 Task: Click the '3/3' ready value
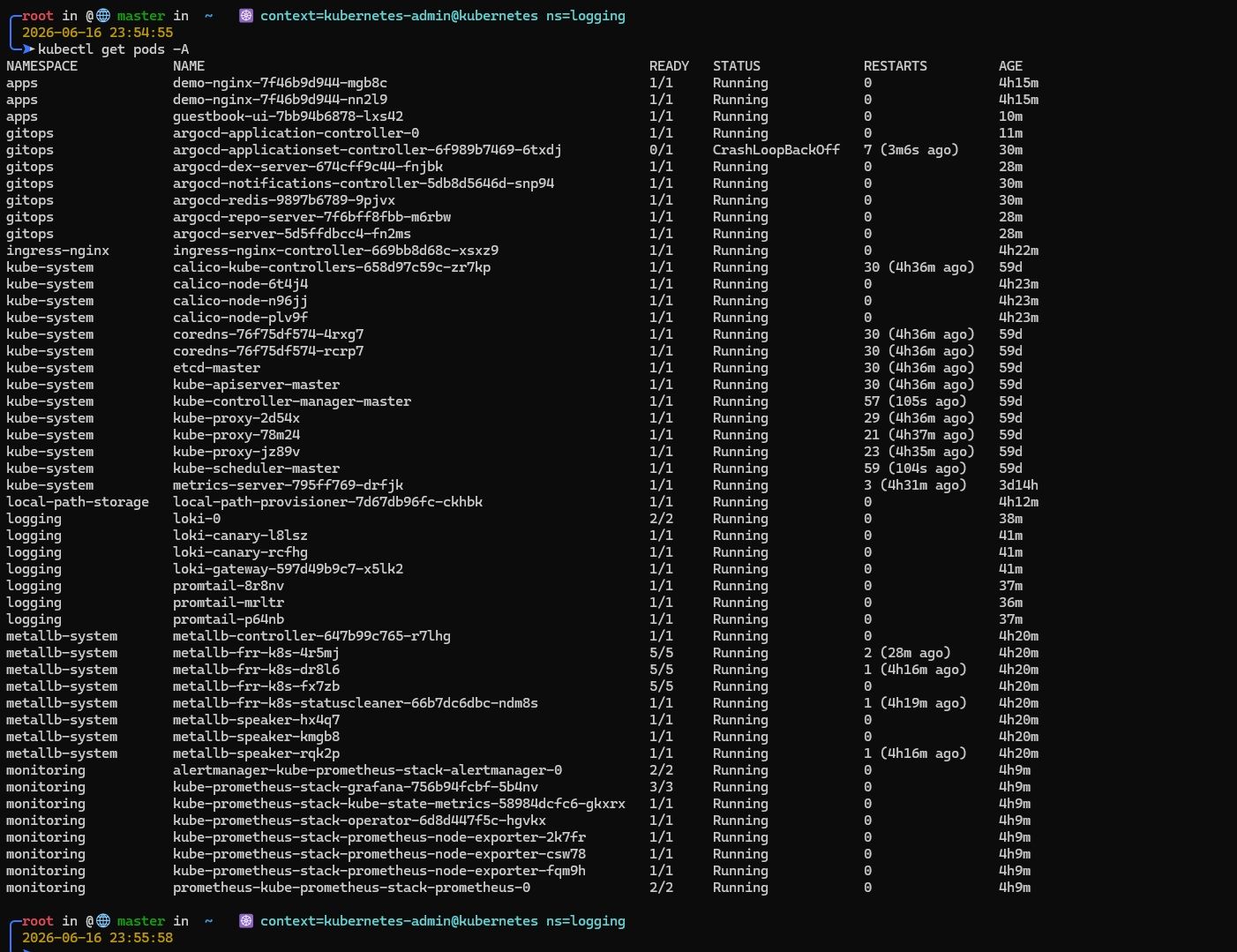(661, 787)
